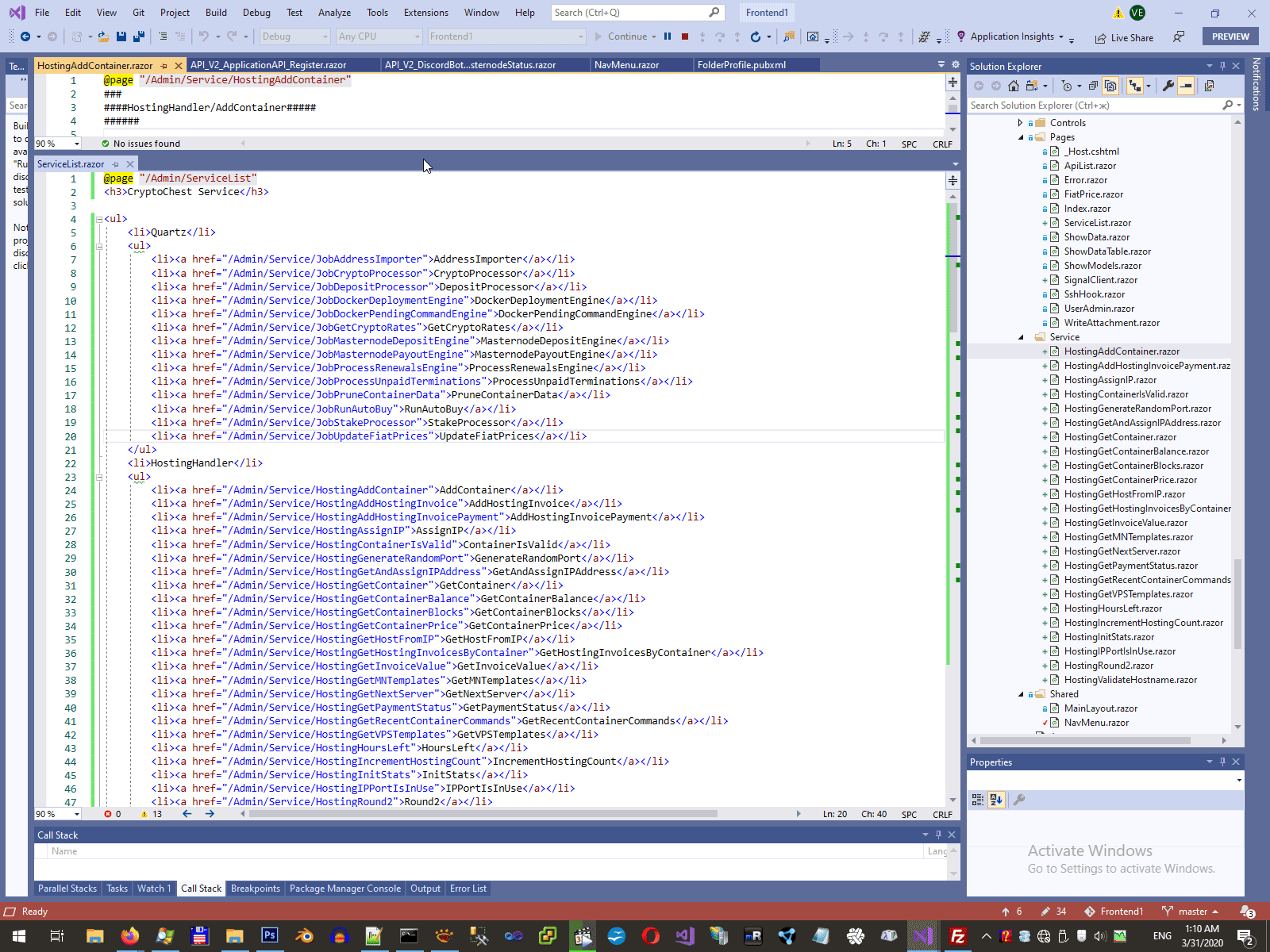Switch to the NavMenu.razor editor tab
The height and width of the screenshot is (952, 1270).
point(626,65)
